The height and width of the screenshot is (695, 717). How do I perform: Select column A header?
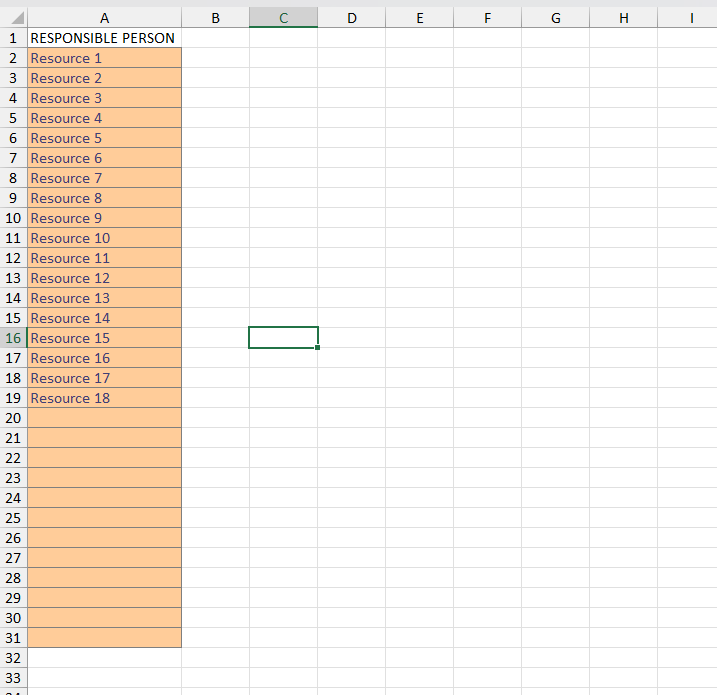(105, 18)
